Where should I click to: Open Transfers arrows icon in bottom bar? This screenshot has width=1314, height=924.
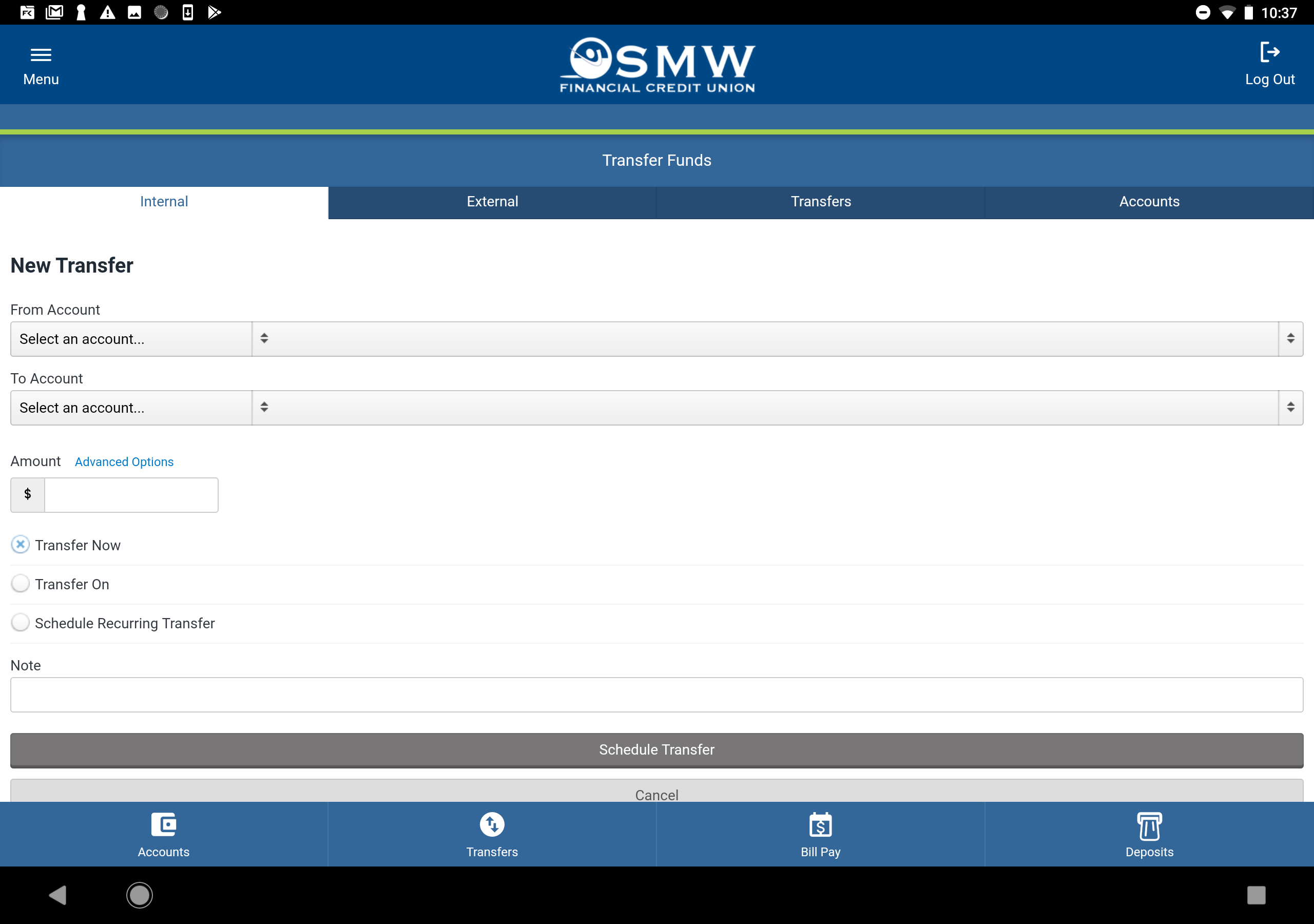point(492,824)
